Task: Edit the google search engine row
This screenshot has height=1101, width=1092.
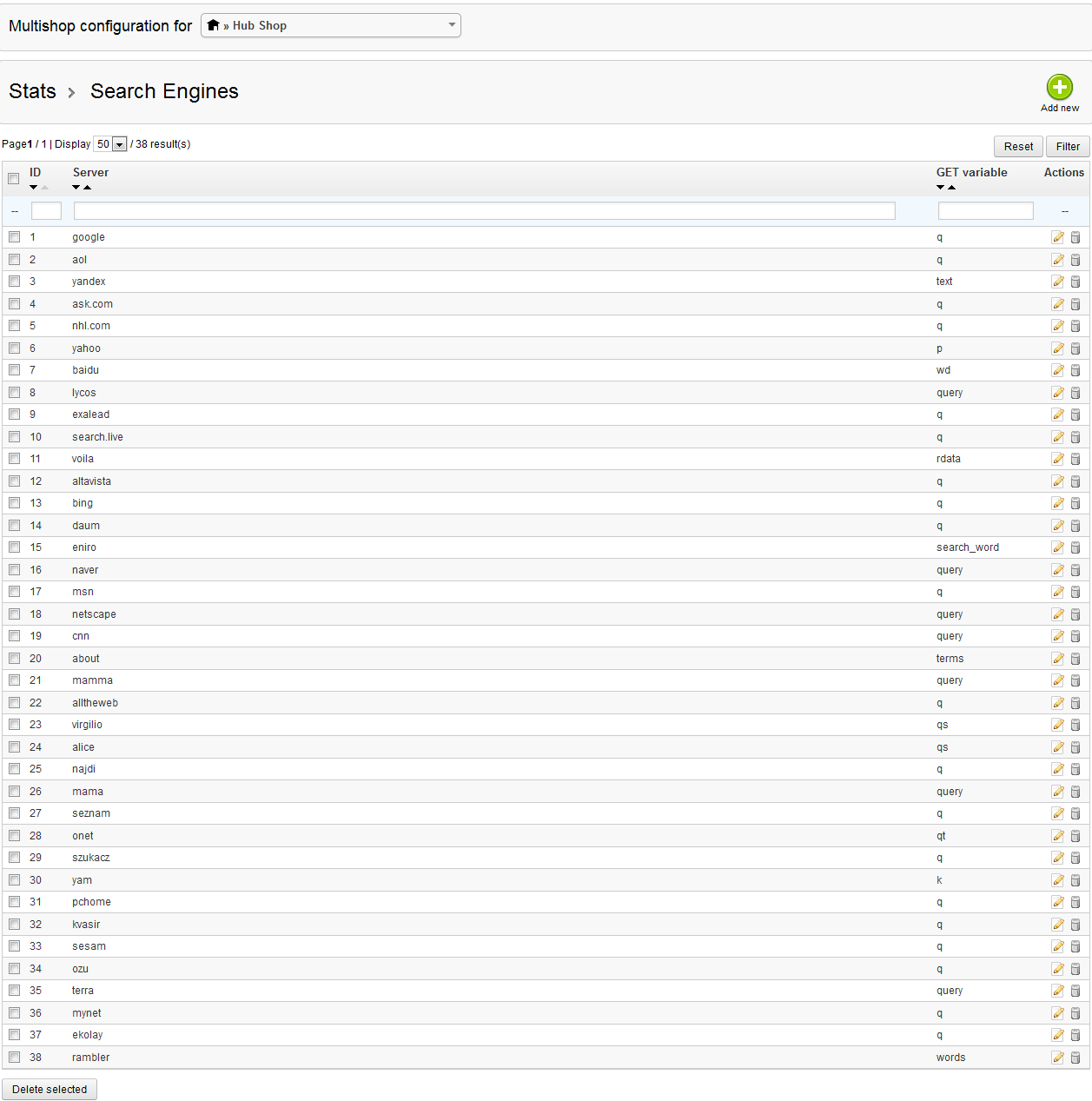Action: (1057, 237)
